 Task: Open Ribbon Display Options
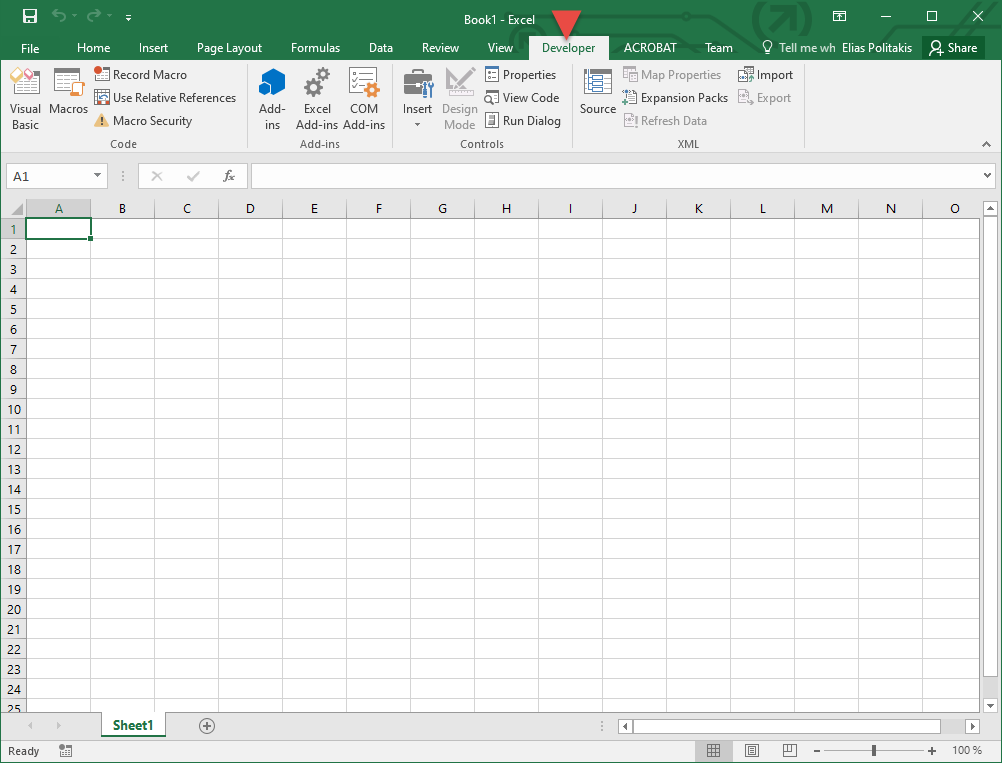click(839, 16)
